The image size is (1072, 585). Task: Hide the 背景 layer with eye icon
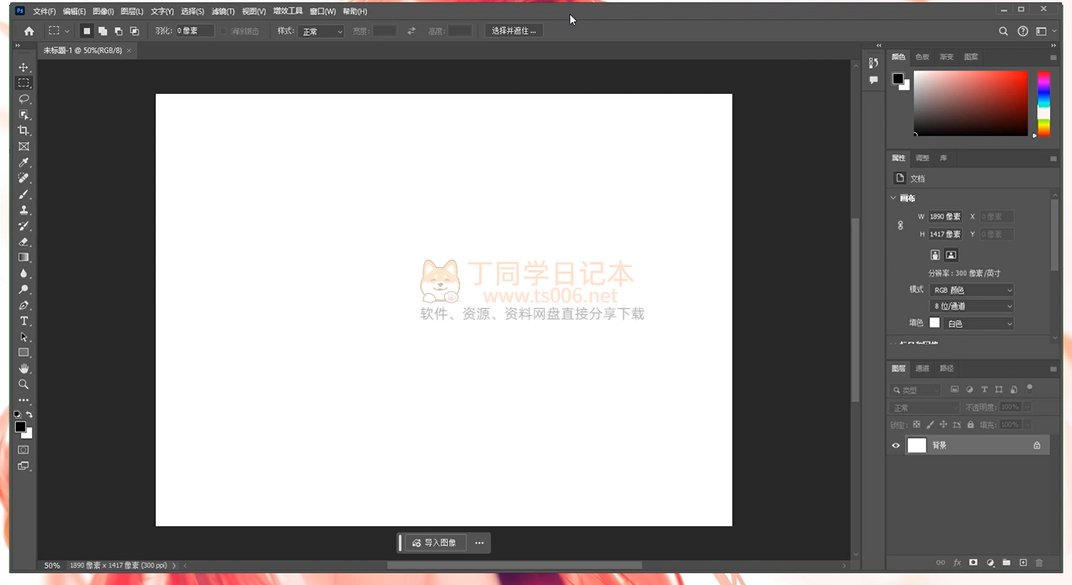point(896,445)
